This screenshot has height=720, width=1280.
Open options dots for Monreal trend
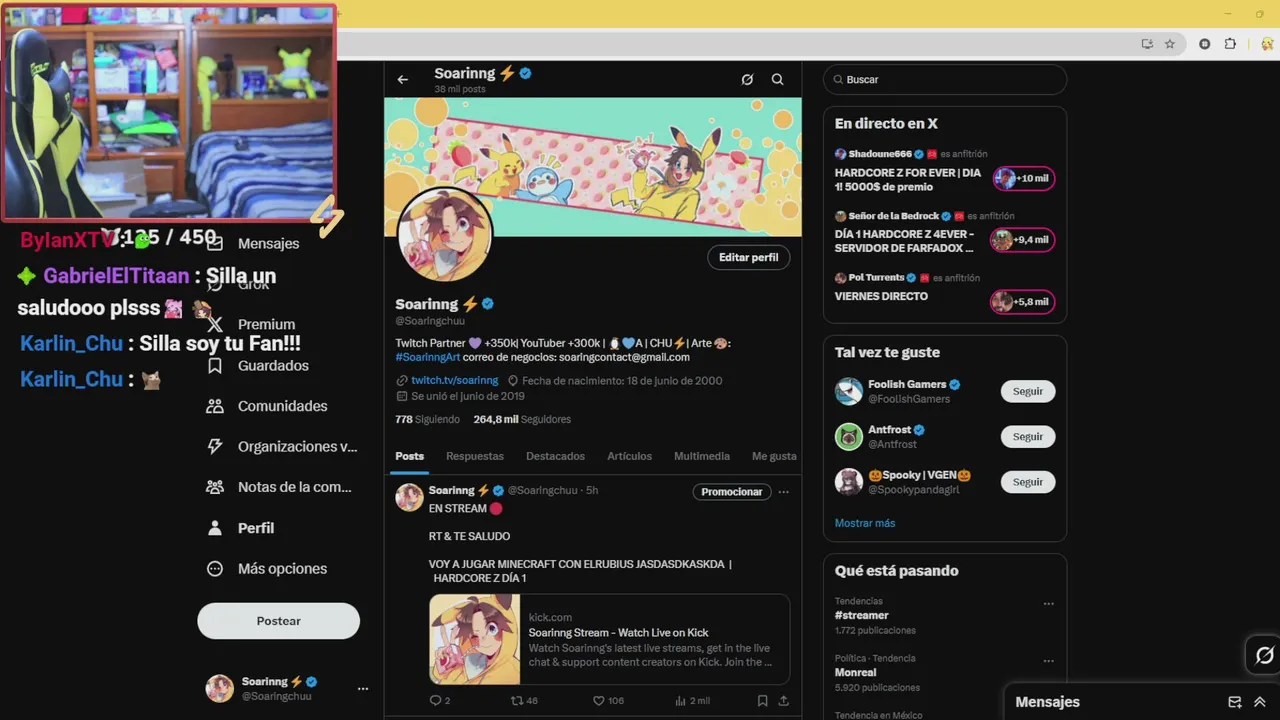pyautogui.click(x=1048, y=661)
